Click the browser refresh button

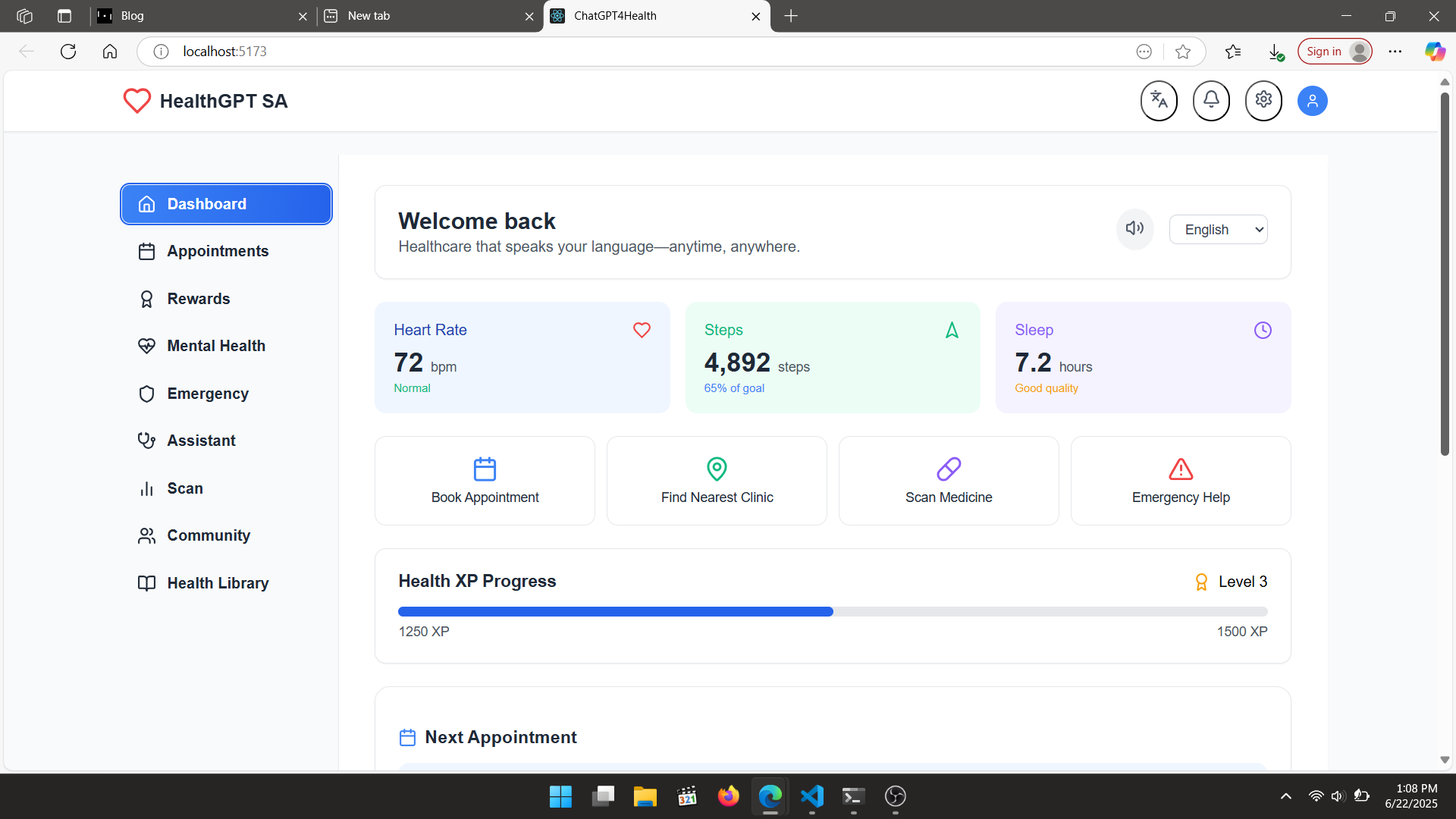pyautogui.click(x=68, y=52)
